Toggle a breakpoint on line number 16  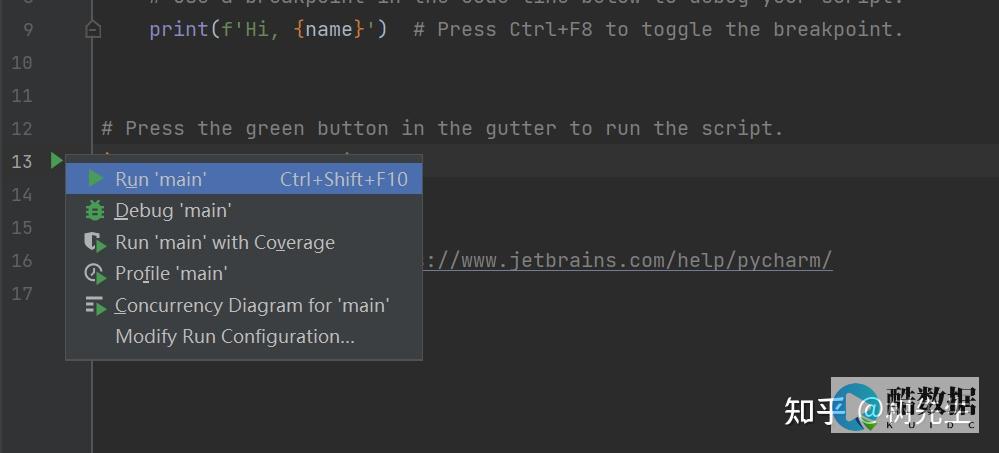coord(22,261)
